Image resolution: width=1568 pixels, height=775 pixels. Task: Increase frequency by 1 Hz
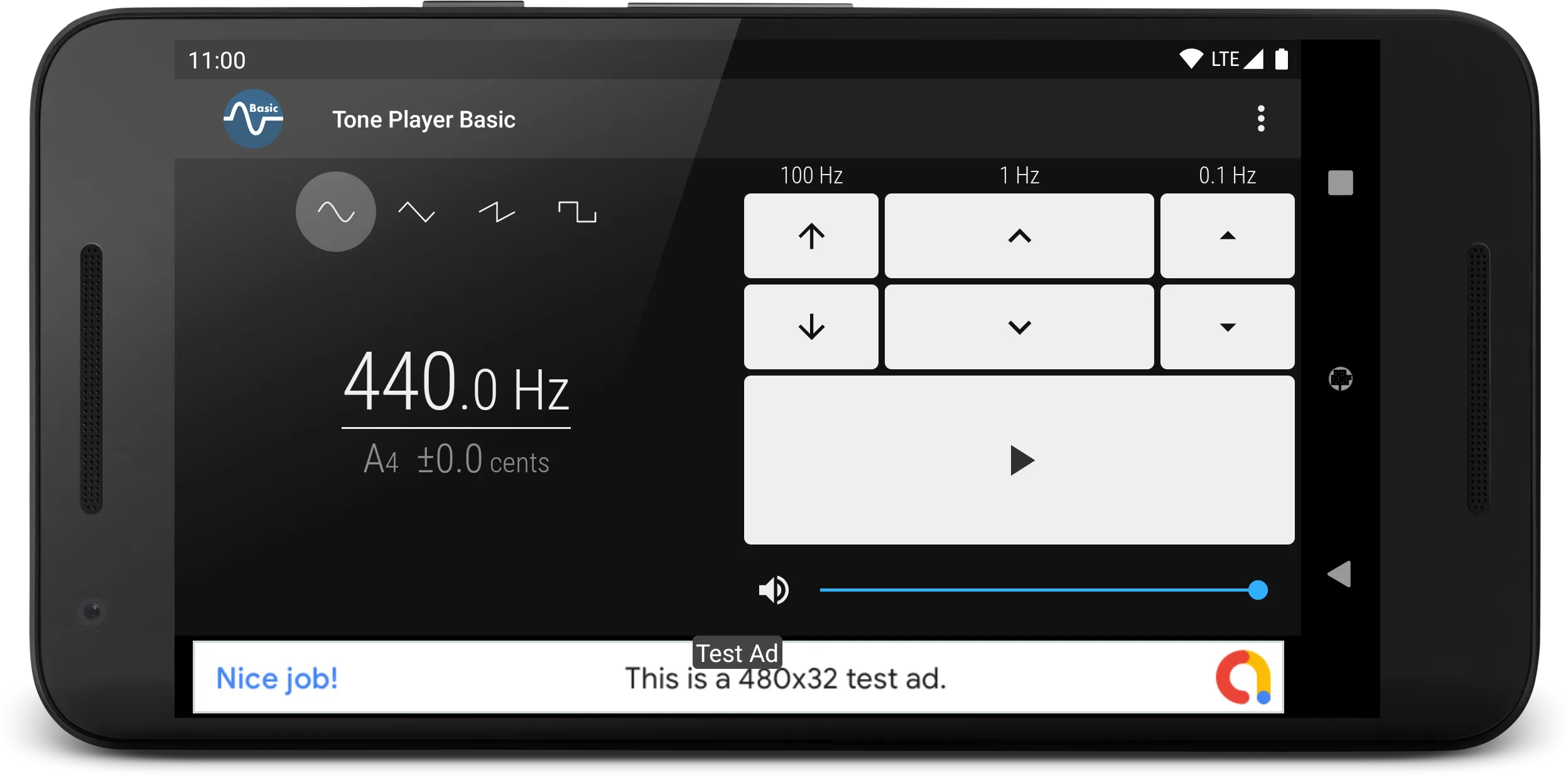point(1019,236)
